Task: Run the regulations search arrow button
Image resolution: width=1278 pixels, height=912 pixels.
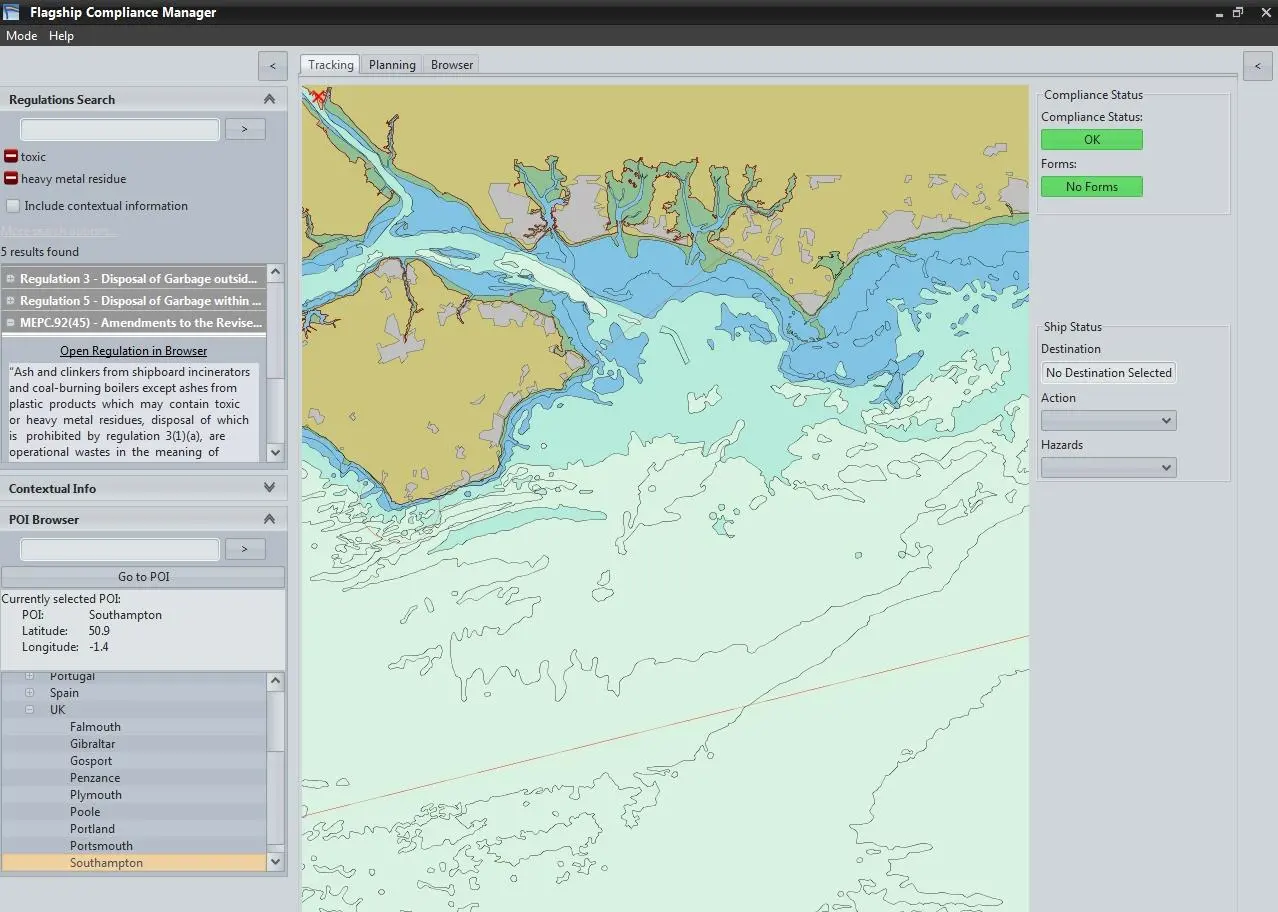Action: point(245,129)
